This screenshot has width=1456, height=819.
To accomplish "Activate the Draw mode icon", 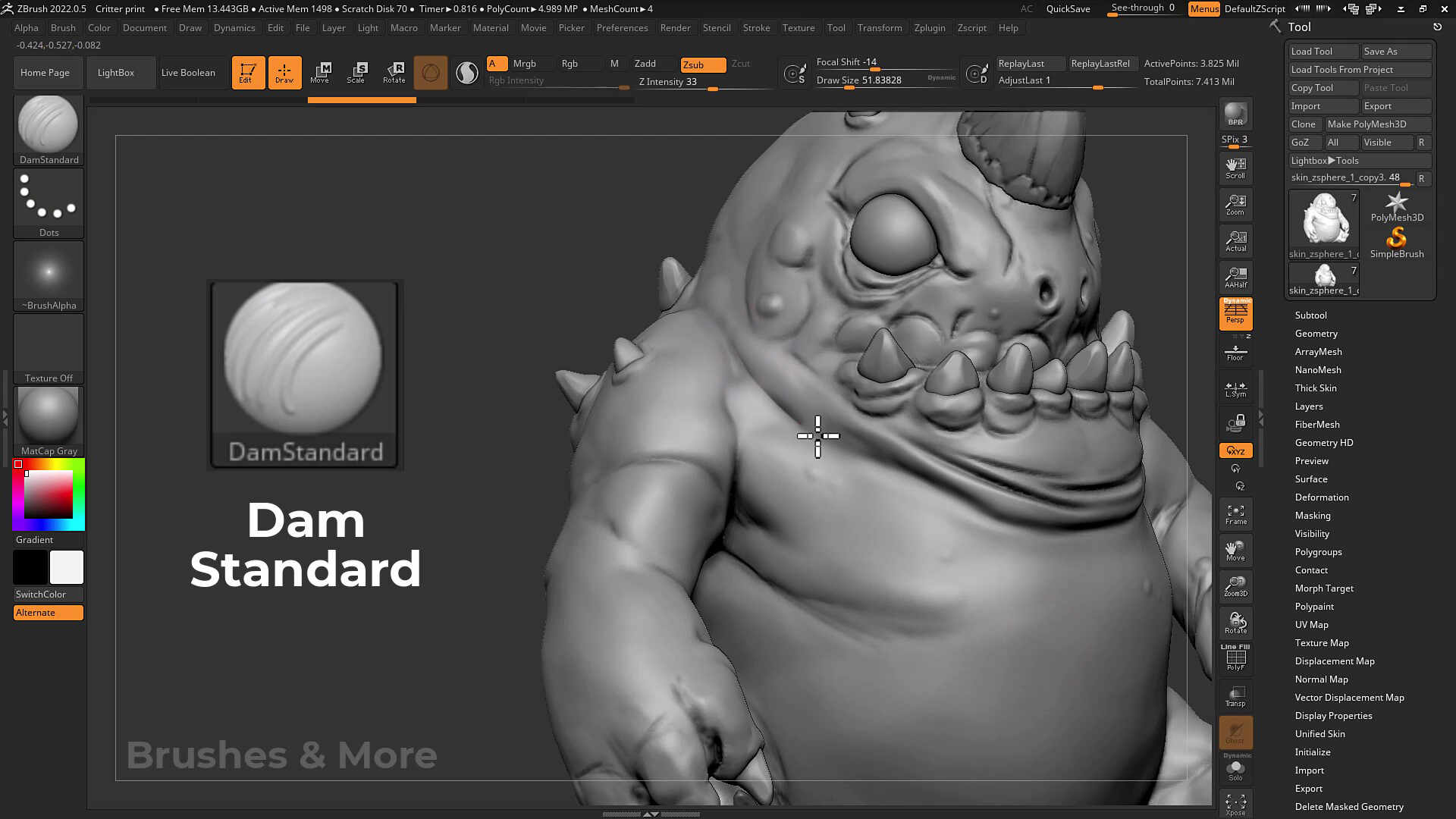I will 284,73.
